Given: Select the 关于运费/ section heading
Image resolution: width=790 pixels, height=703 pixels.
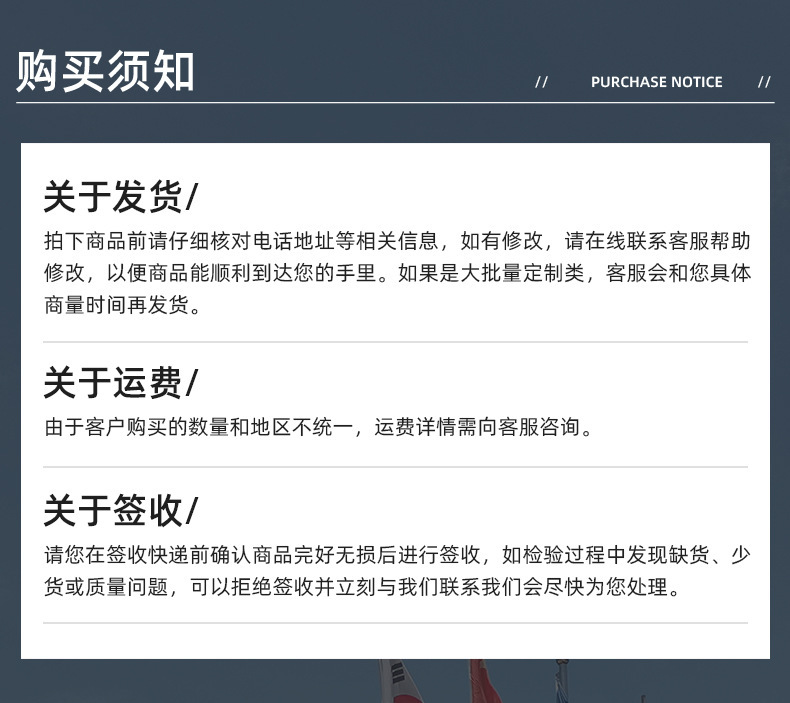Looking at the screenshot, I should coord(121,382).
